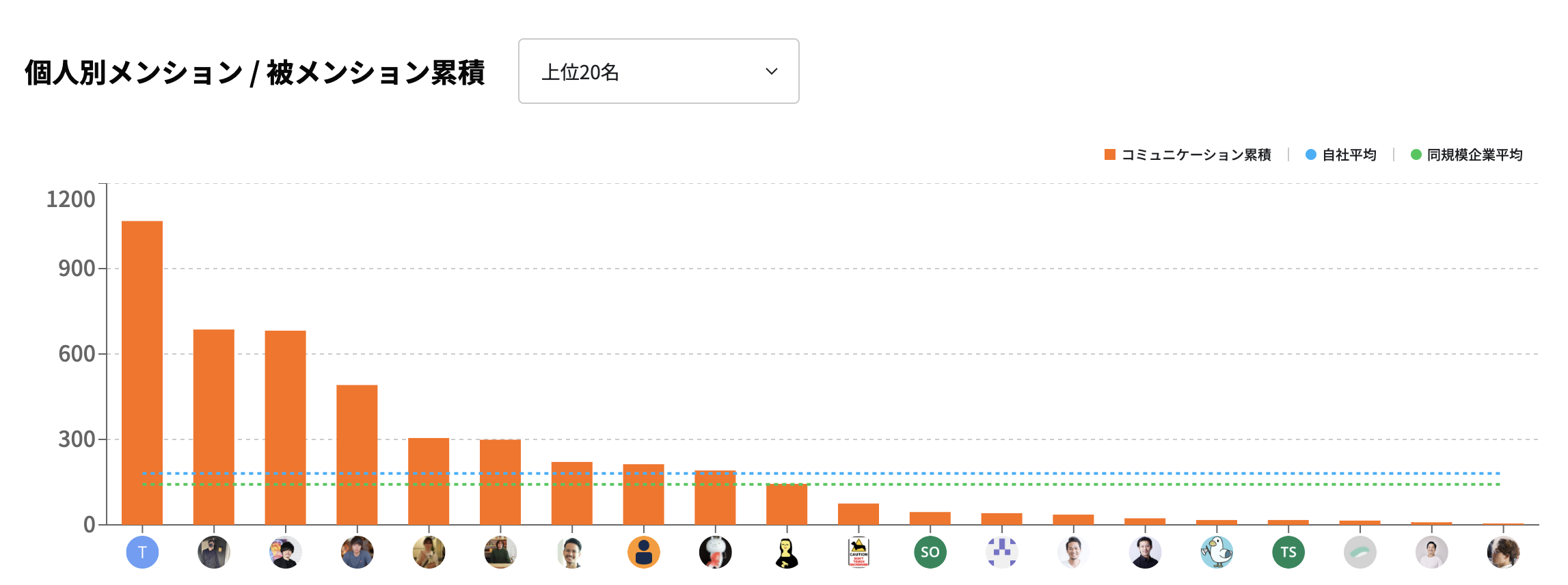The height and width of the screenshot is (585, 1568).
Task: Click the blue T avatar icon
Action: (142, 552)
